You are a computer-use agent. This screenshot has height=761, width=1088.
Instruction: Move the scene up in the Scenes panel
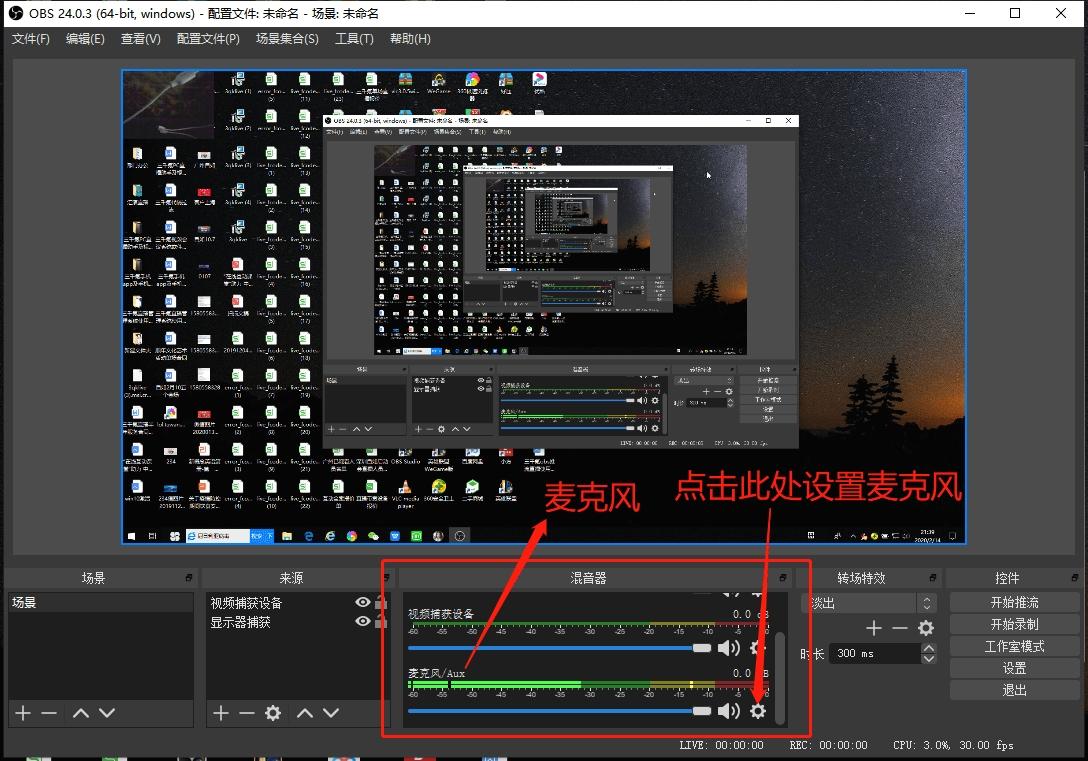pos(80,712)
